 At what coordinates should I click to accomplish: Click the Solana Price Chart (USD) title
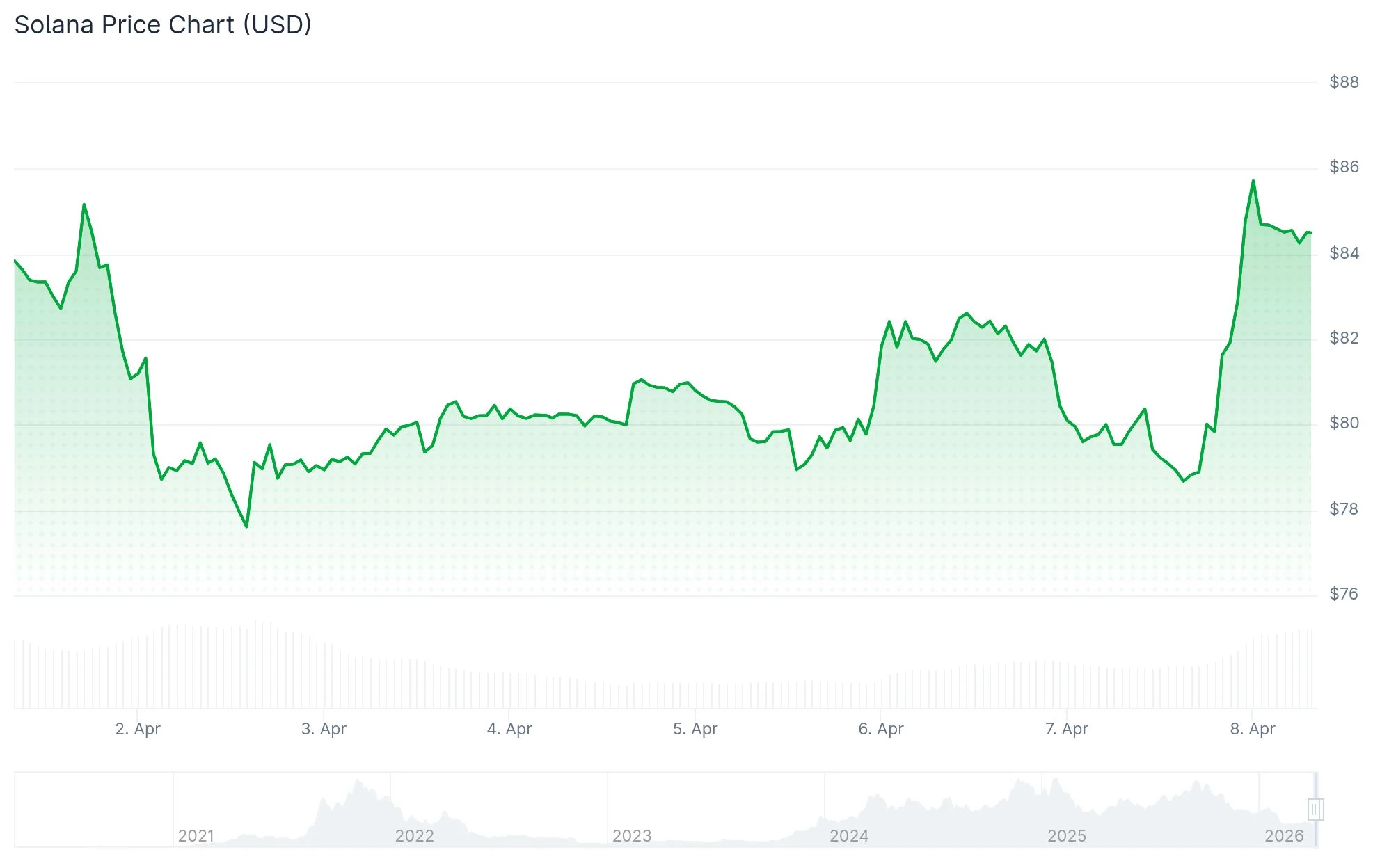click(x=163, y=25)
